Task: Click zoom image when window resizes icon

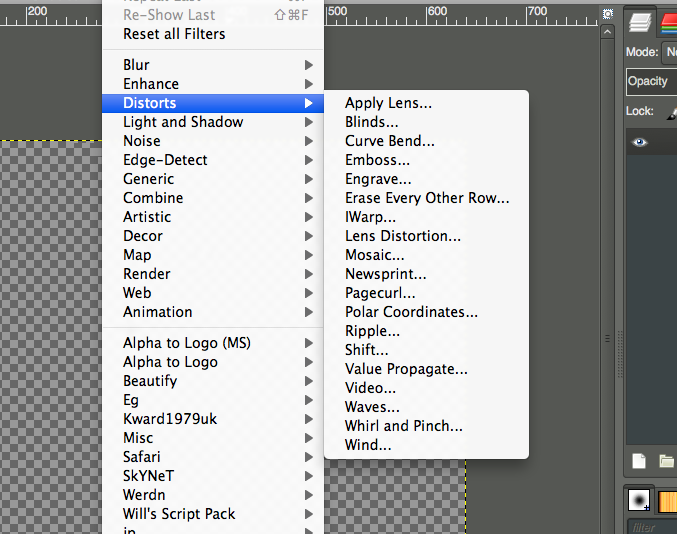Action: click(607, 14)
